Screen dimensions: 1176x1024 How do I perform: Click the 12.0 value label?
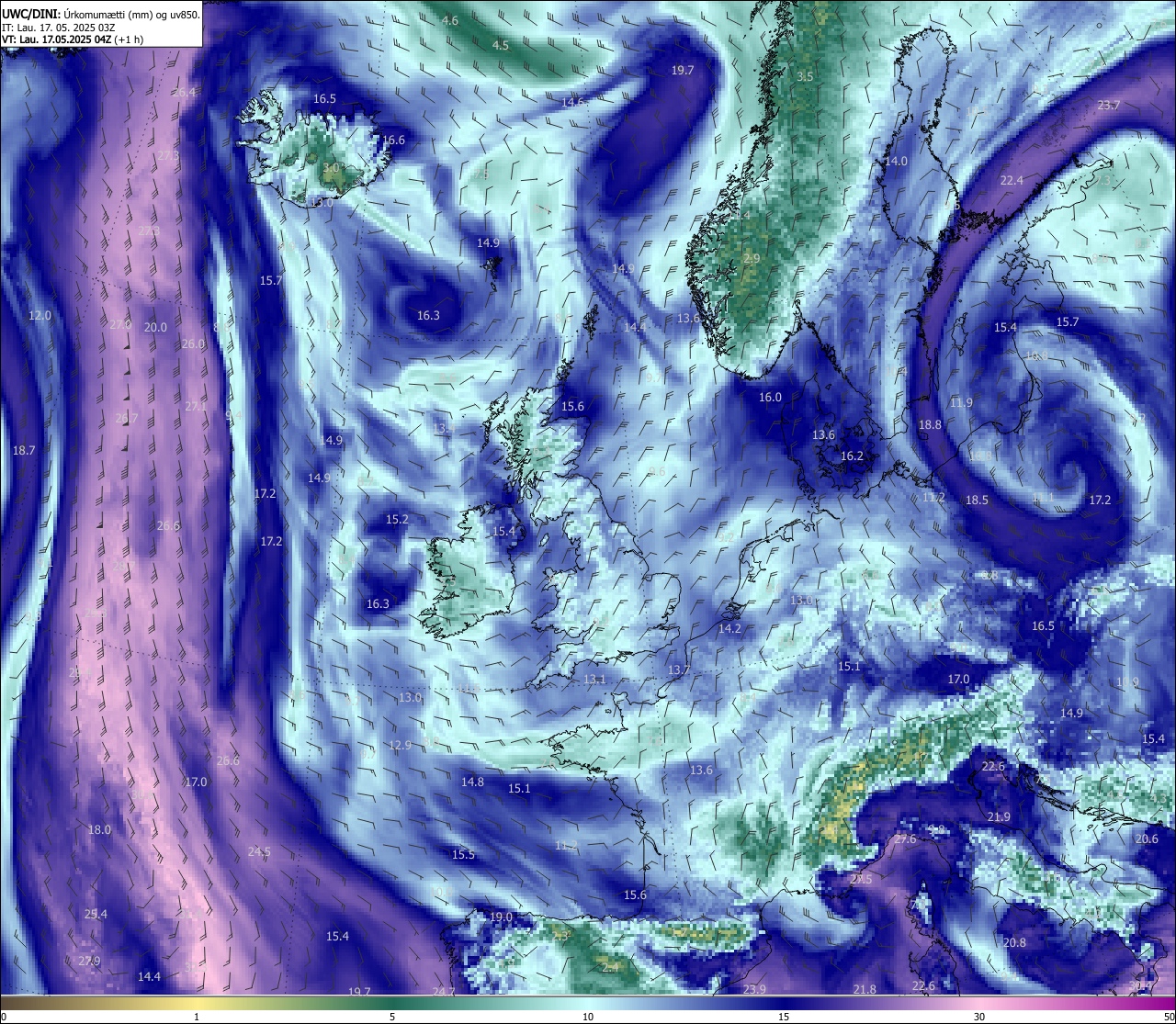tap(40, 315)
